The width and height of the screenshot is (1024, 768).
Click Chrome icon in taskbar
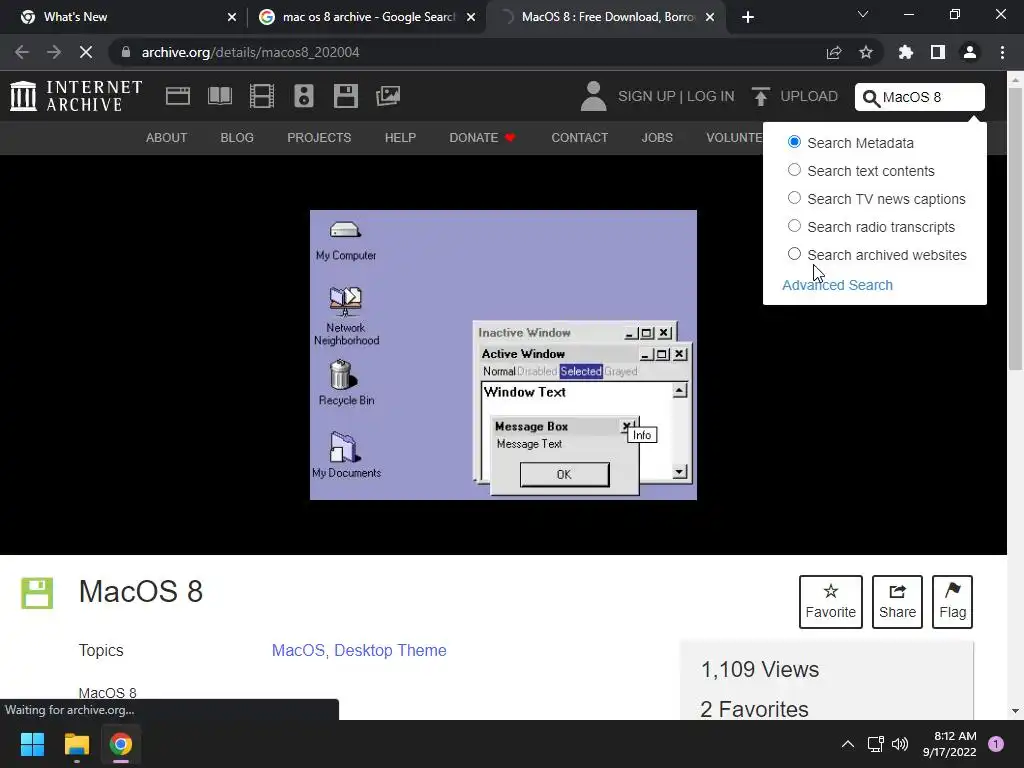[x=121, y=744]
